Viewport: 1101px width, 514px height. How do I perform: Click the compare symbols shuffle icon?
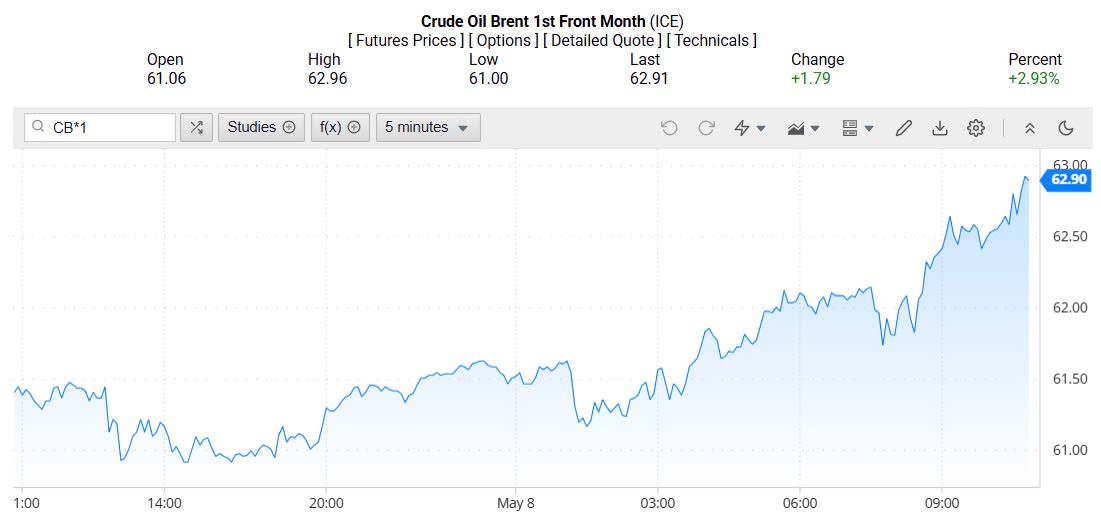pyautogui.click(x=196, y=127)
